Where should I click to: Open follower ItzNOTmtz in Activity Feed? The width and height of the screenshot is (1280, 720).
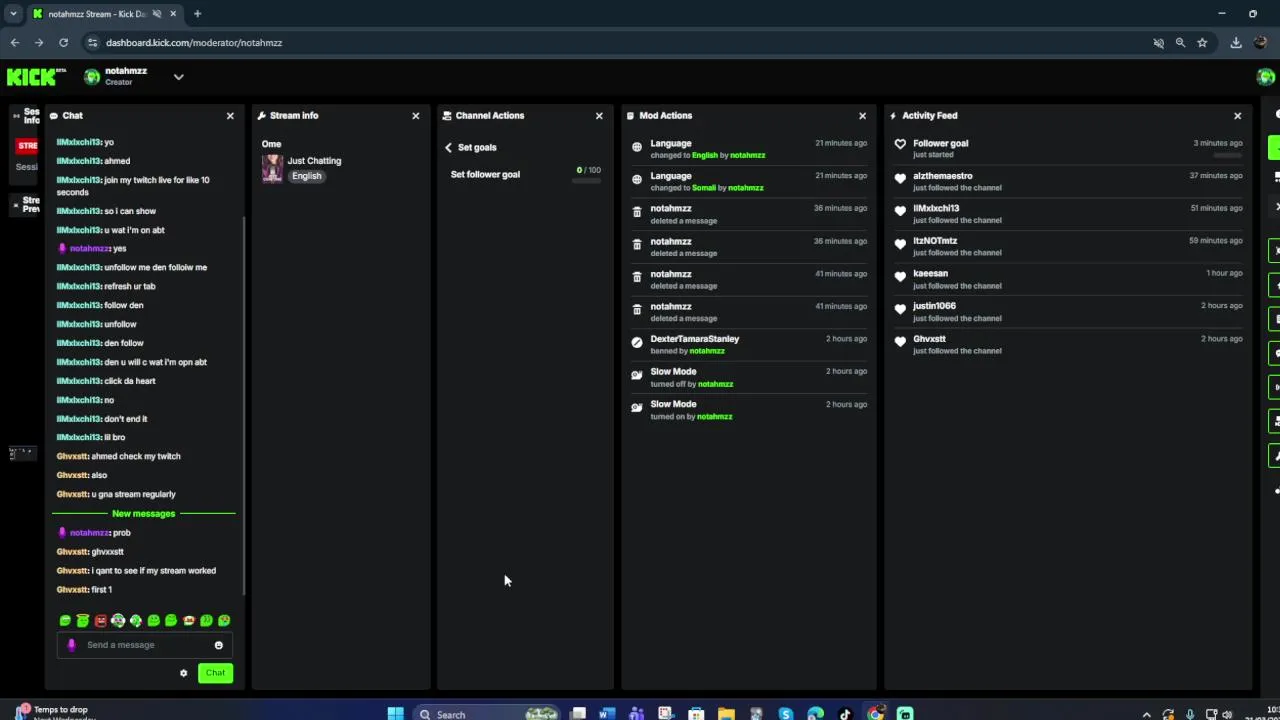tap(935, 241)
